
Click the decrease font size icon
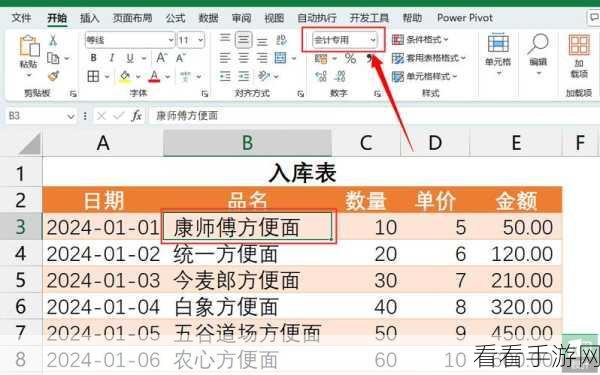180,58
